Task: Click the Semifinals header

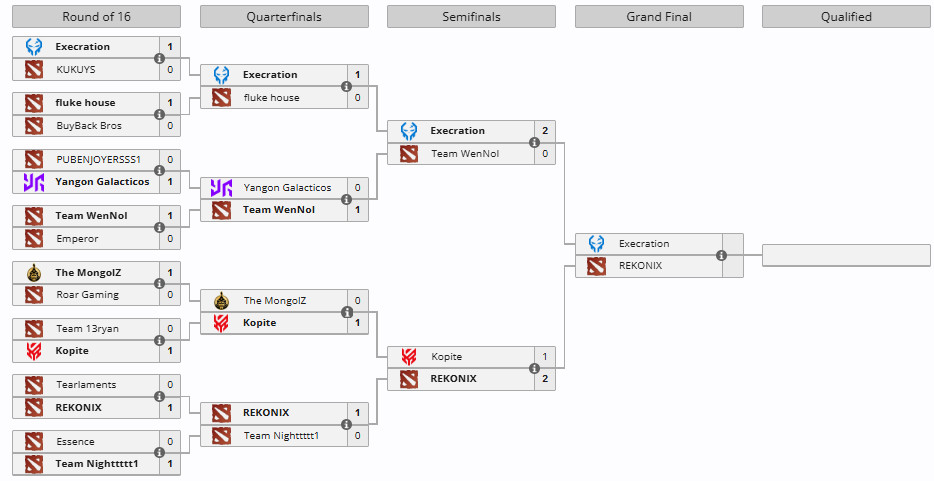Action: 471,17
